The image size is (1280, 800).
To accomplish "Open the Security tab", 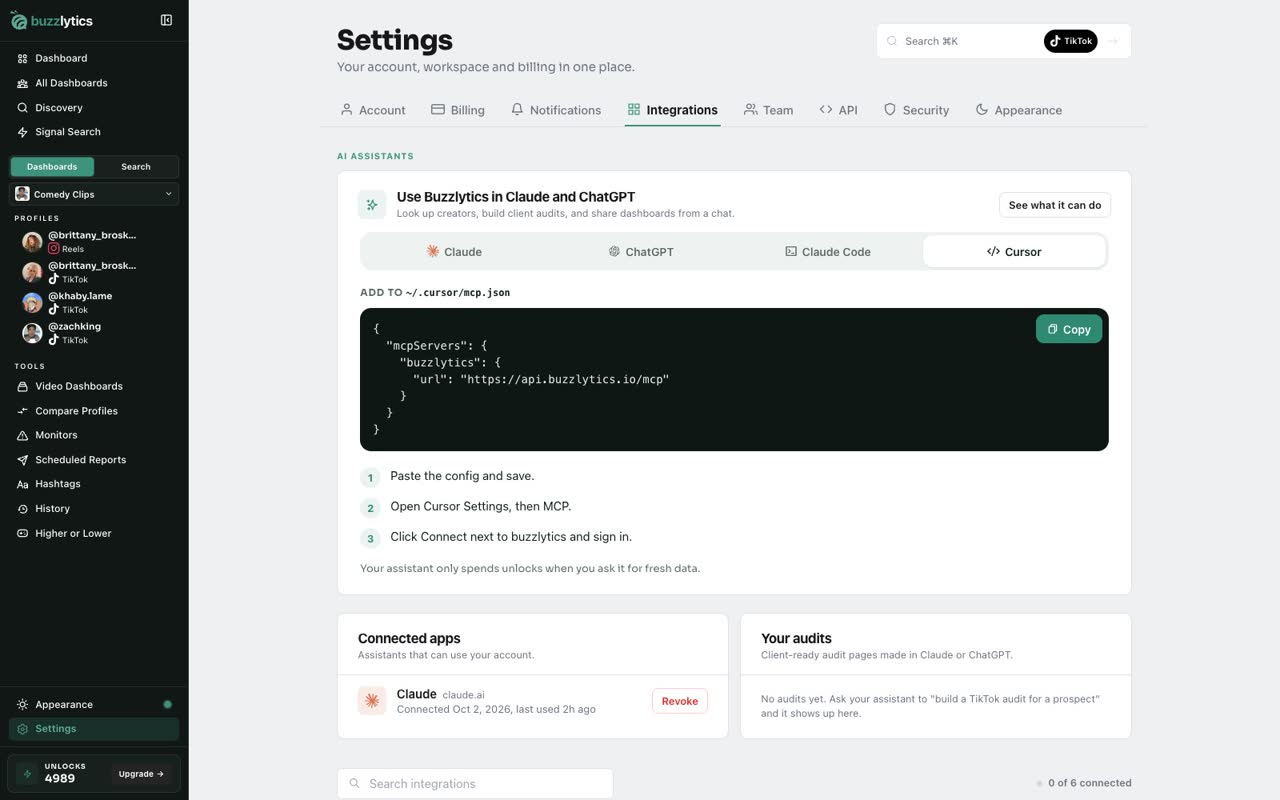I will tap(916, 110).
